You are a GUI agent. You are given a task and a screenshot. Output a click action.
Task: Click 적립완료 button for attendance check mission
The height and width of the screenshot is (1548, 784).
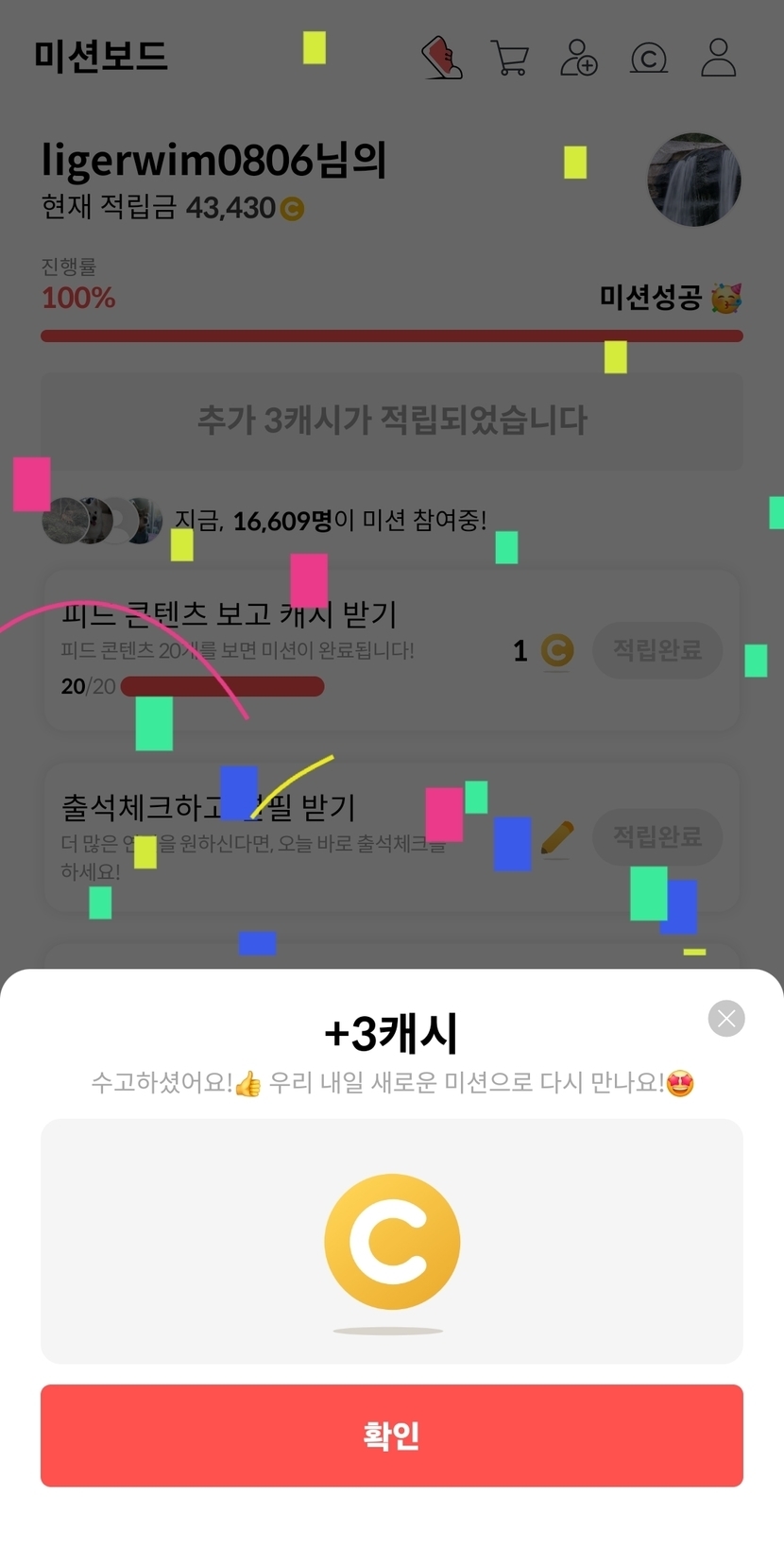(x=657, y=836)
